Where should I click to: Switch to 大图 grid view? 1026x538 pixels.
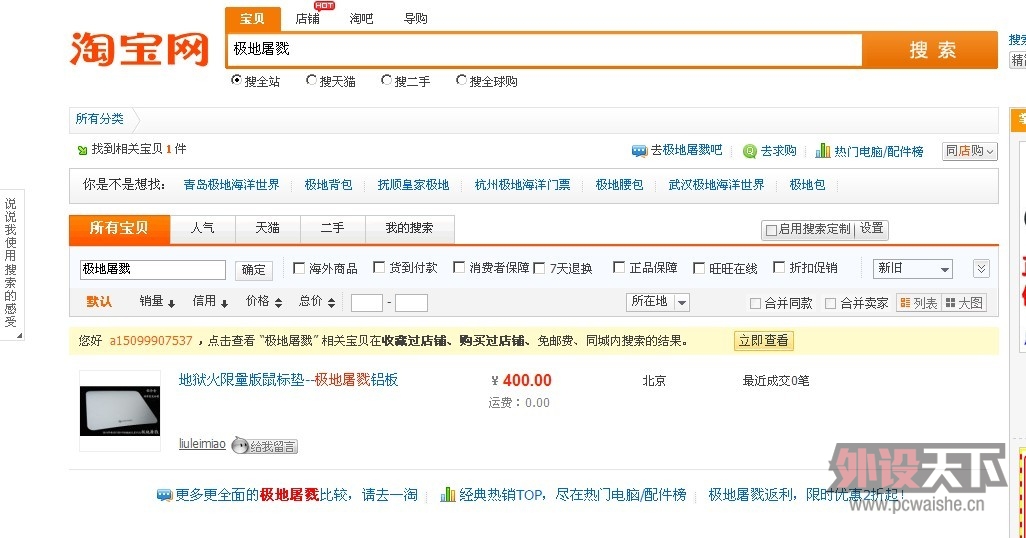964,303
